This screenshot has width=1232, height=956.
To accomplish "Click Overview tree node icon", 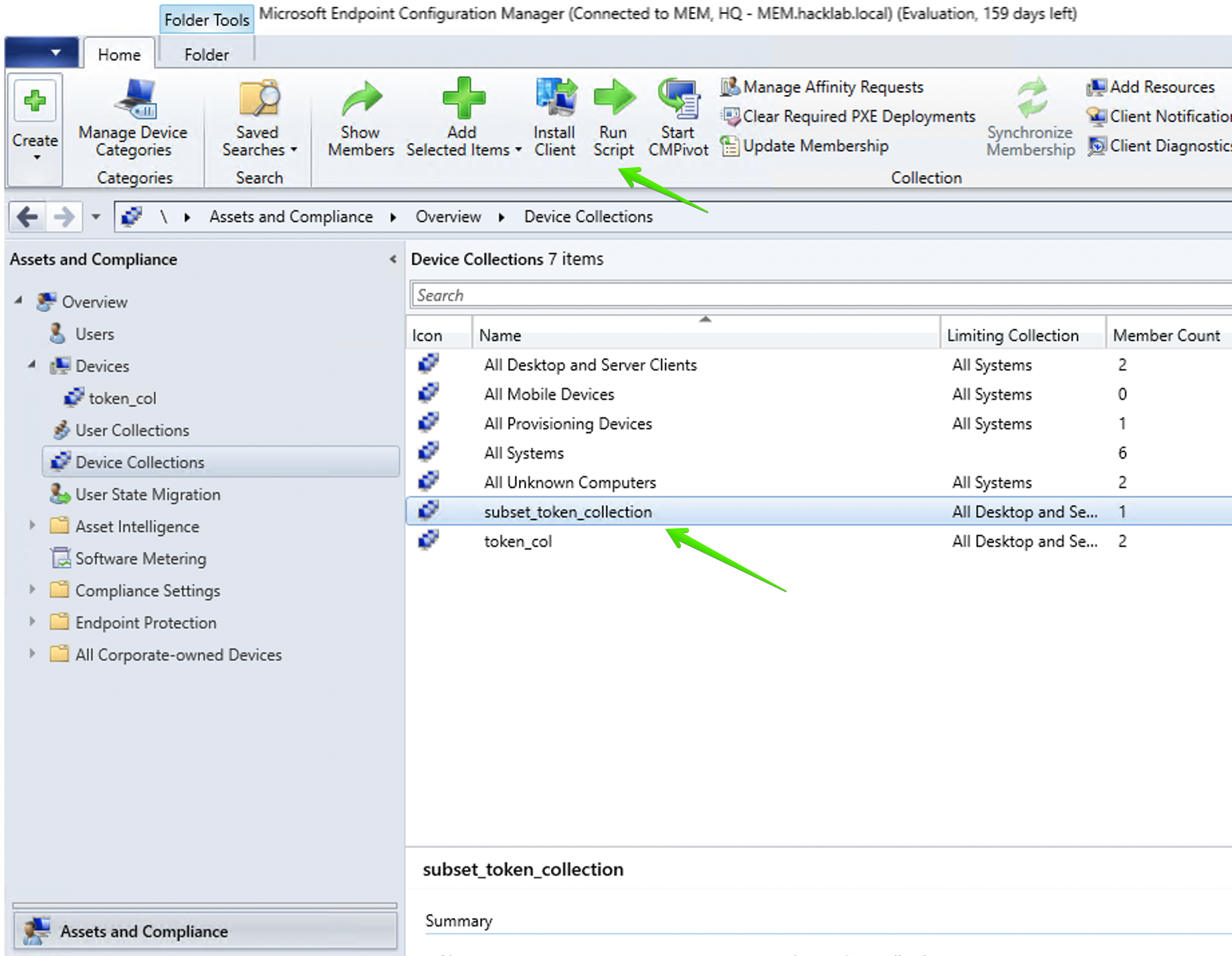I will 45,302.
